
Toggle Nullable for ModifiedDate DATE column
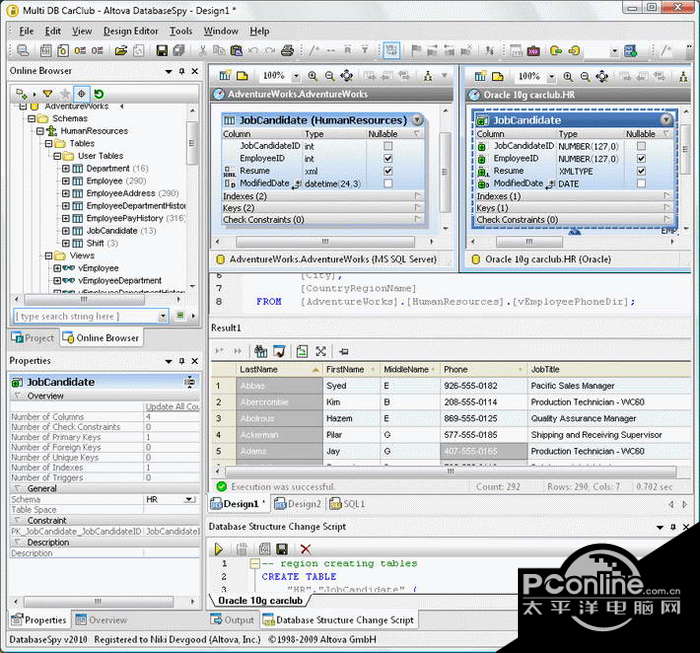[x=641, y=183]
